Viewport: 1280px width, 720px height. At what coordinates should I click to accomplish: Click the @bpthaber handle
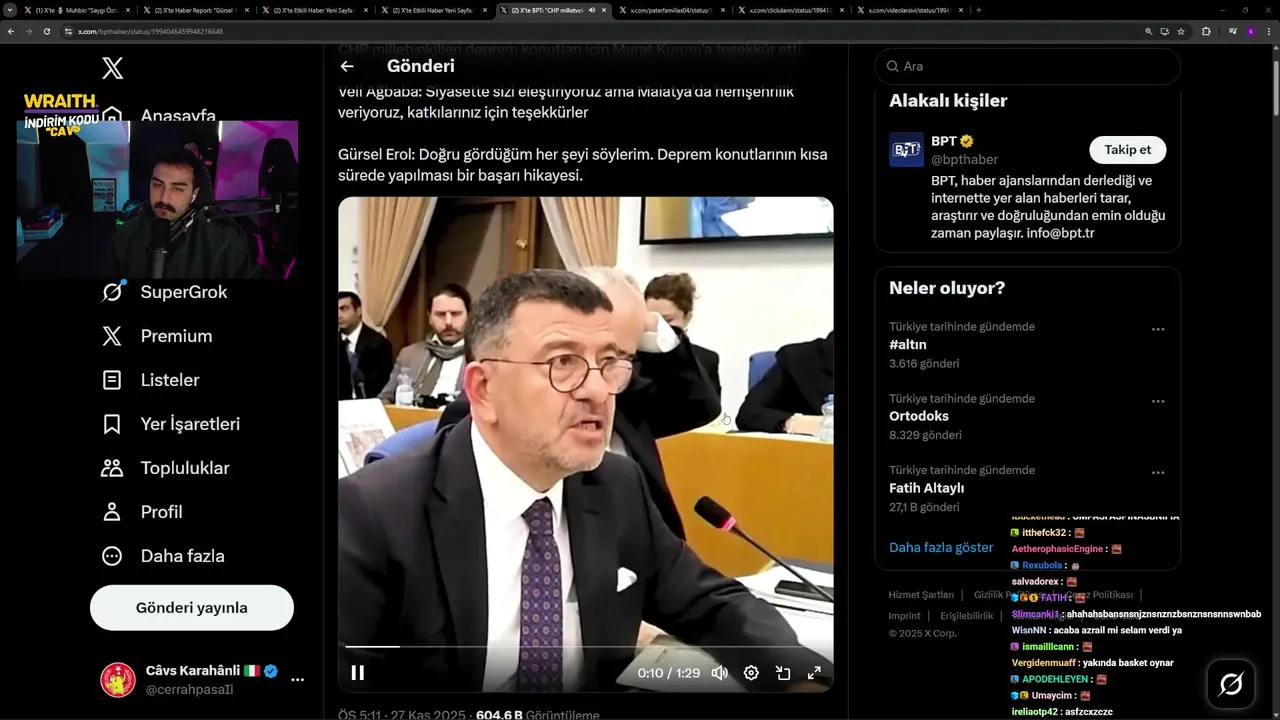tap(964, 160)
